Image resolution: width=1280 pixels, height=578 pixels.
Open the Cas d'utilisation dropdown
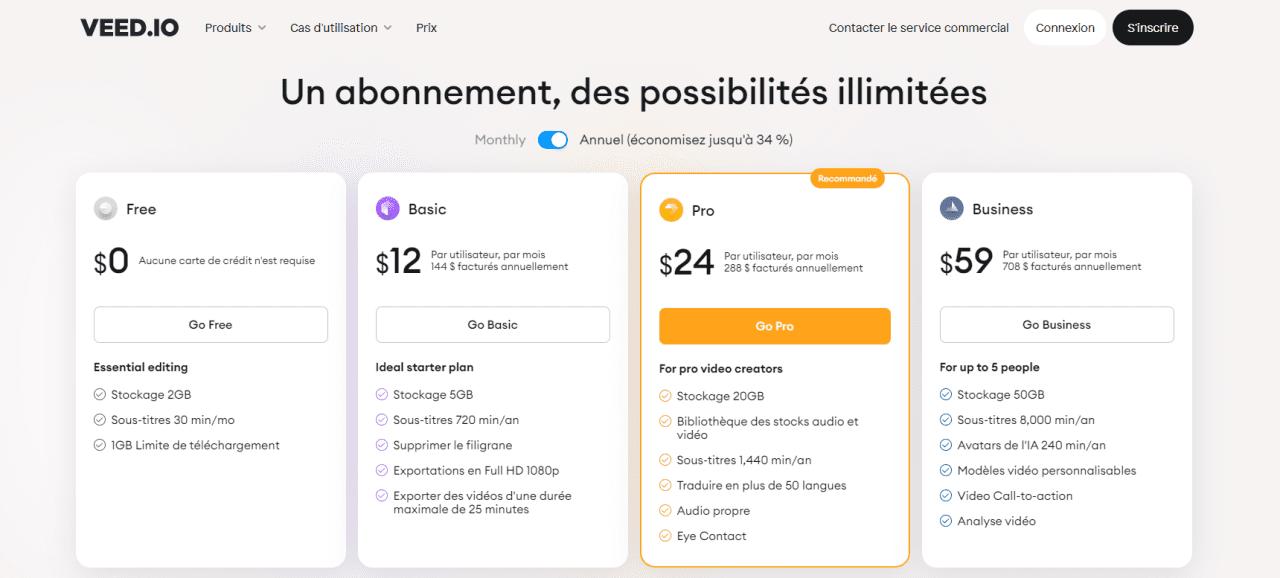tap(340, 28)
